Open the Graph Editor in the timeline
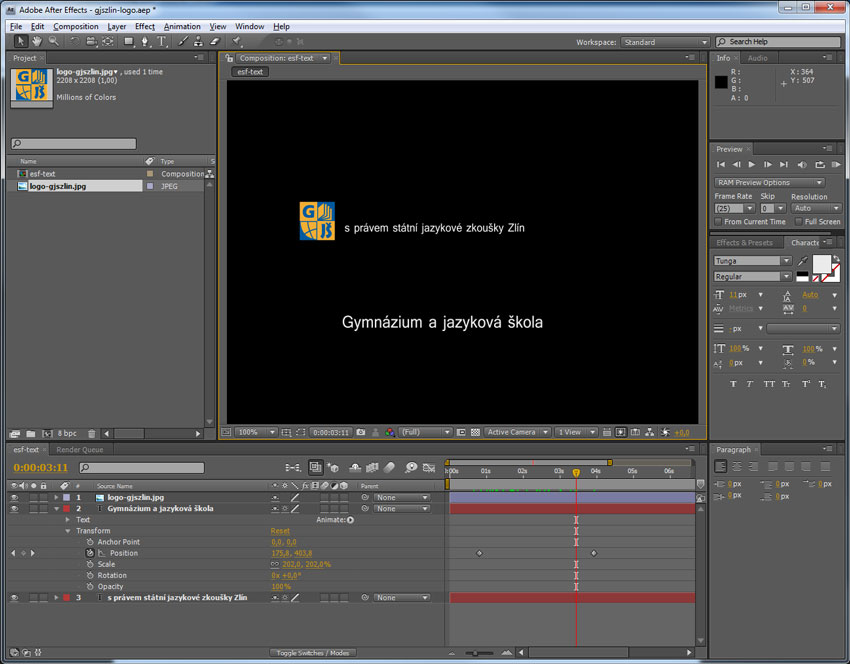 tap(429, 467)
